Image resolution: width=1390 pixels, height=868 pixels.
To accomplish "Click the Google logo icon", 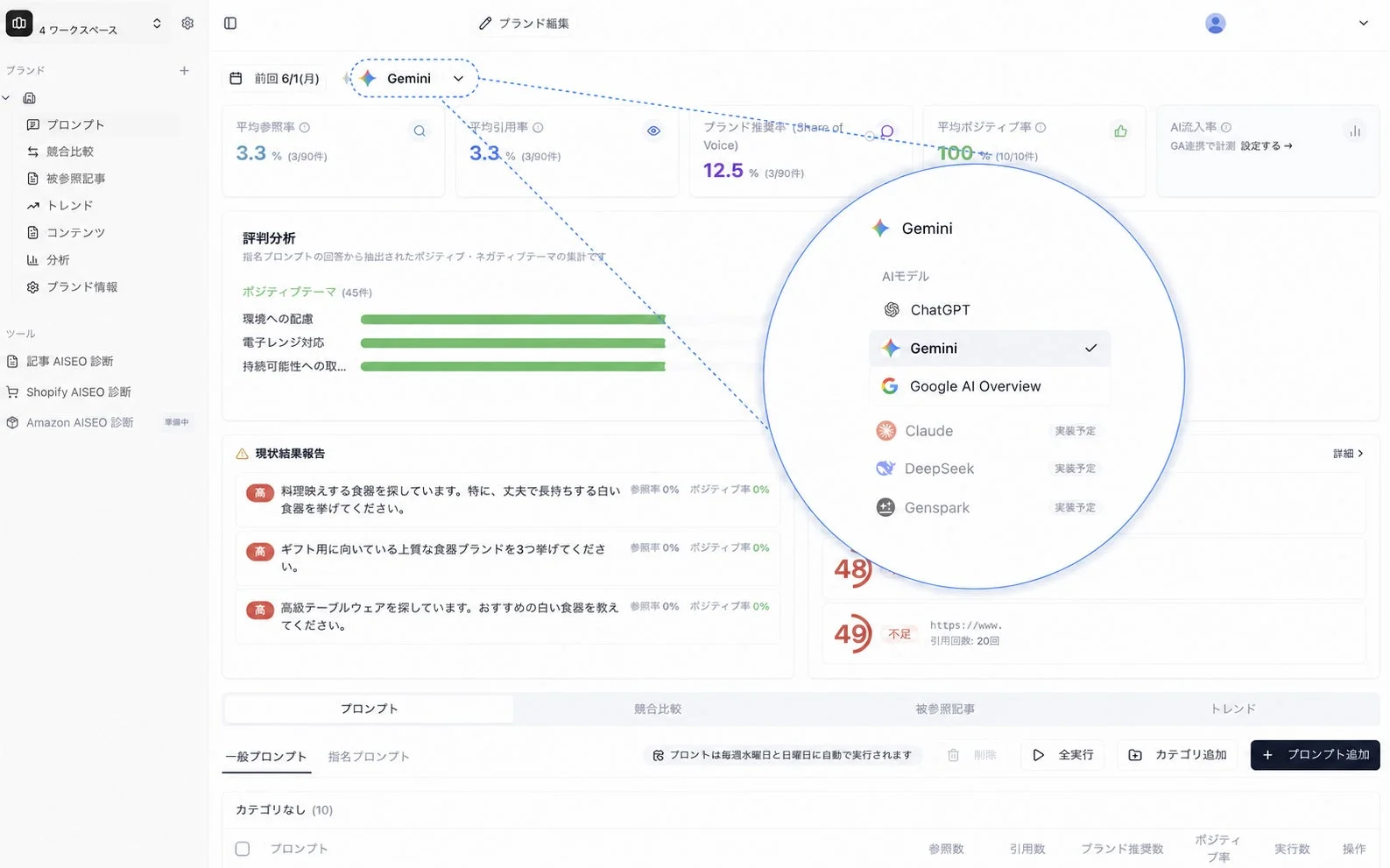I will click(x=890, y=386).
